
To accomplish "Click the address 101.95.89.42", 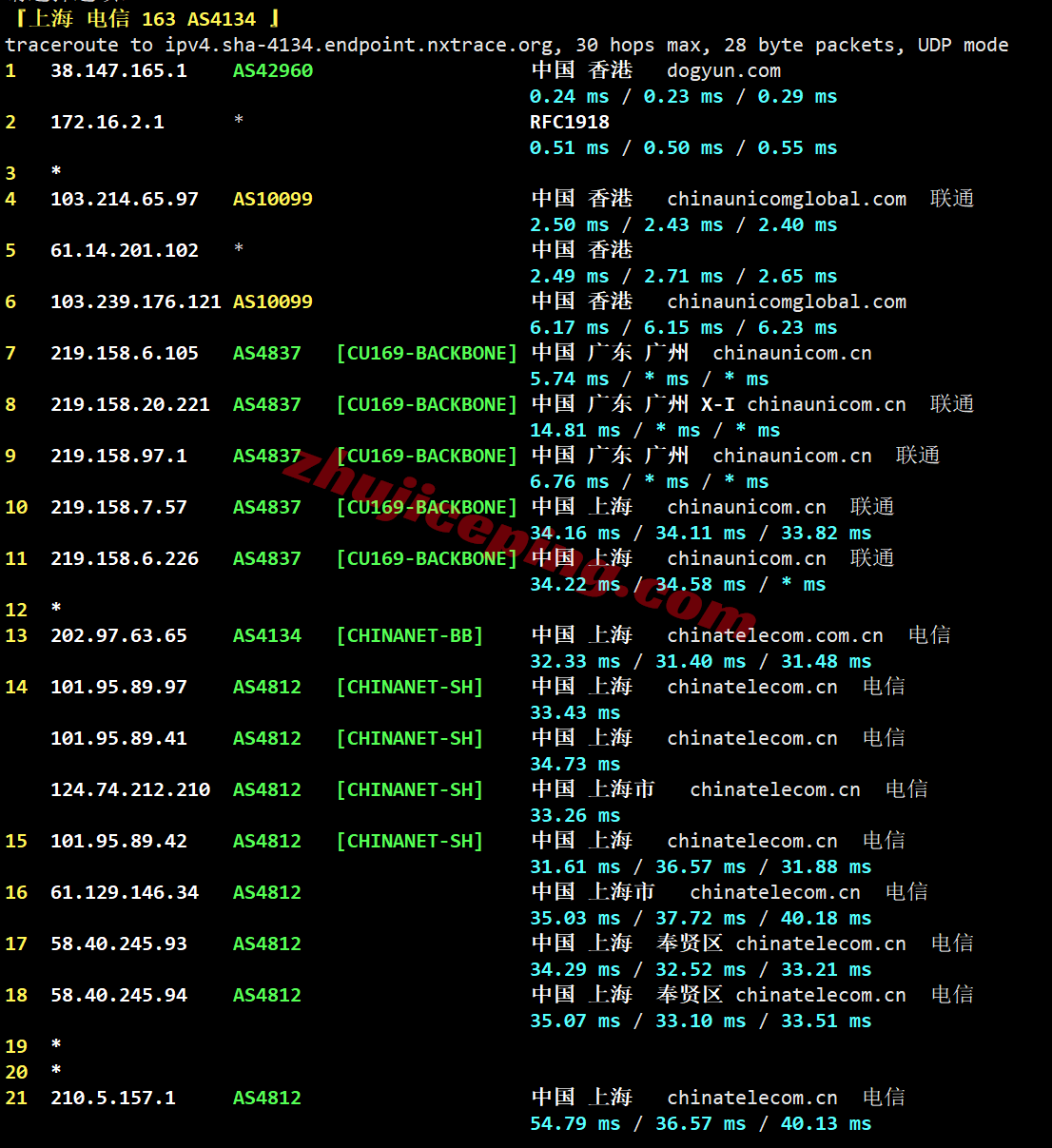I will pyautogui.click(x=119, y=841).
